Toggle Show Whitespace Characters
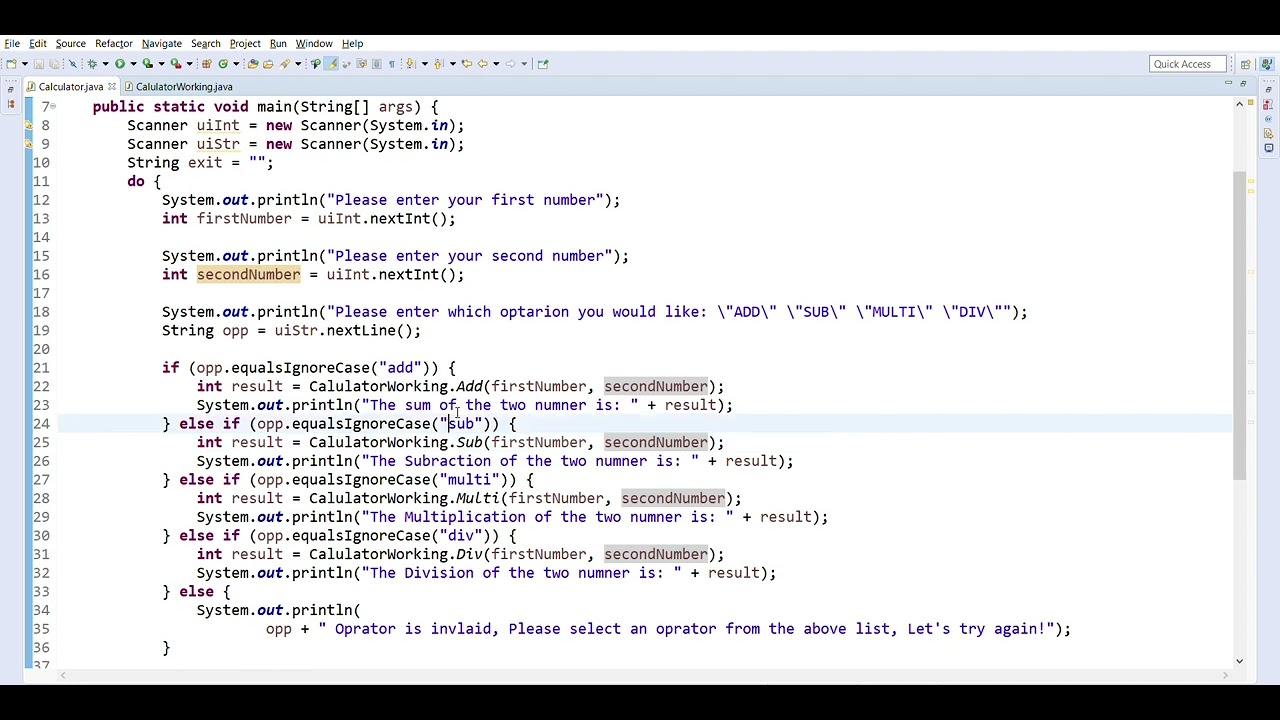Viewport: 1280px width, 720px height. 391,64
